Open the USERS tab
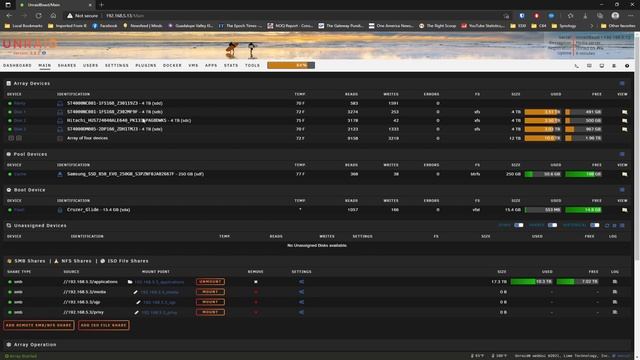The image size is (640, 360). [x=91, y=65]
